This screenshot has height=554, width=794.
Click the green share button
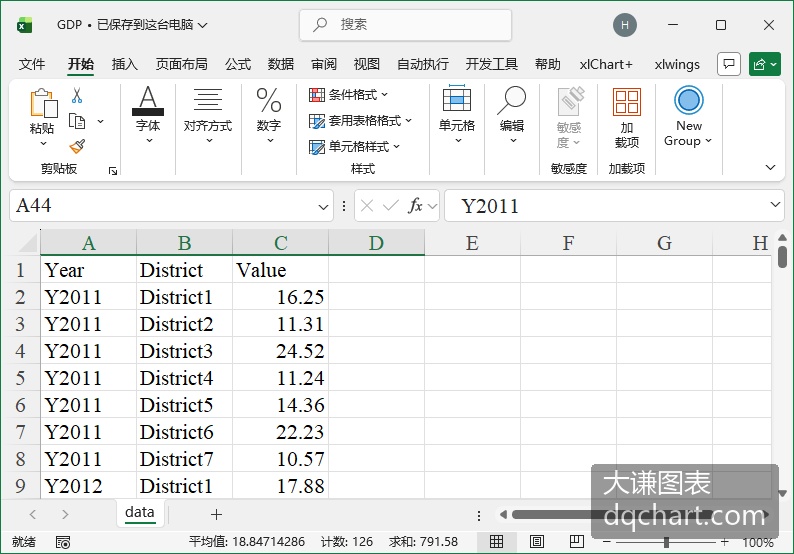765,64
